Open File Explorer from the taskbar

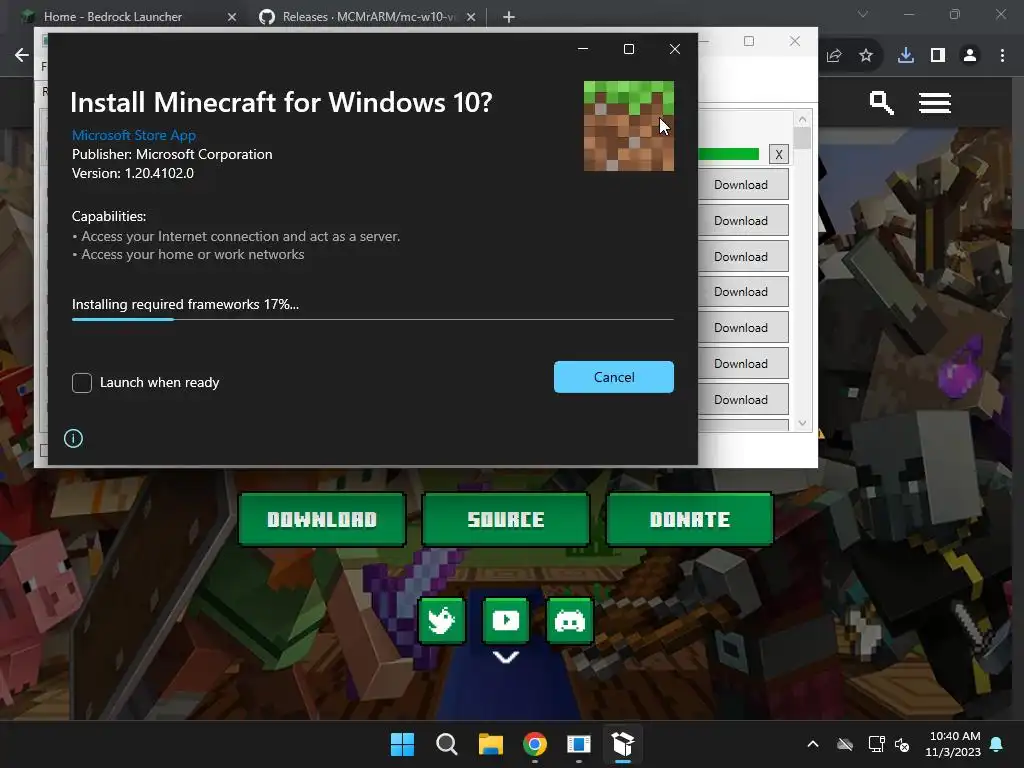[490, 744]
